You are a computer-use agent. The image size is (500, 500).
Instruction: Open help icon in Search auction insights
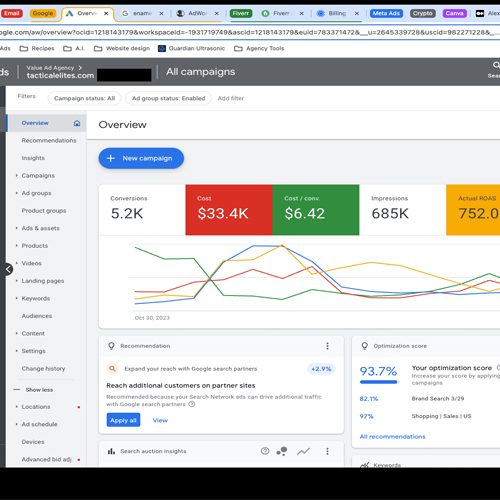(x=265, y=451)
